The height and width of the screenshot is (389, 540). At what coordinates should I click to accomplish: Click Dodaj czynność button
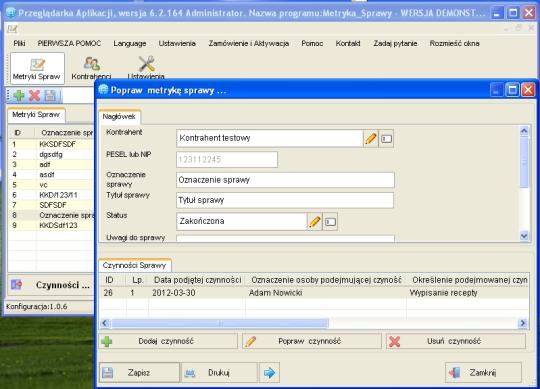pos(168,341)
